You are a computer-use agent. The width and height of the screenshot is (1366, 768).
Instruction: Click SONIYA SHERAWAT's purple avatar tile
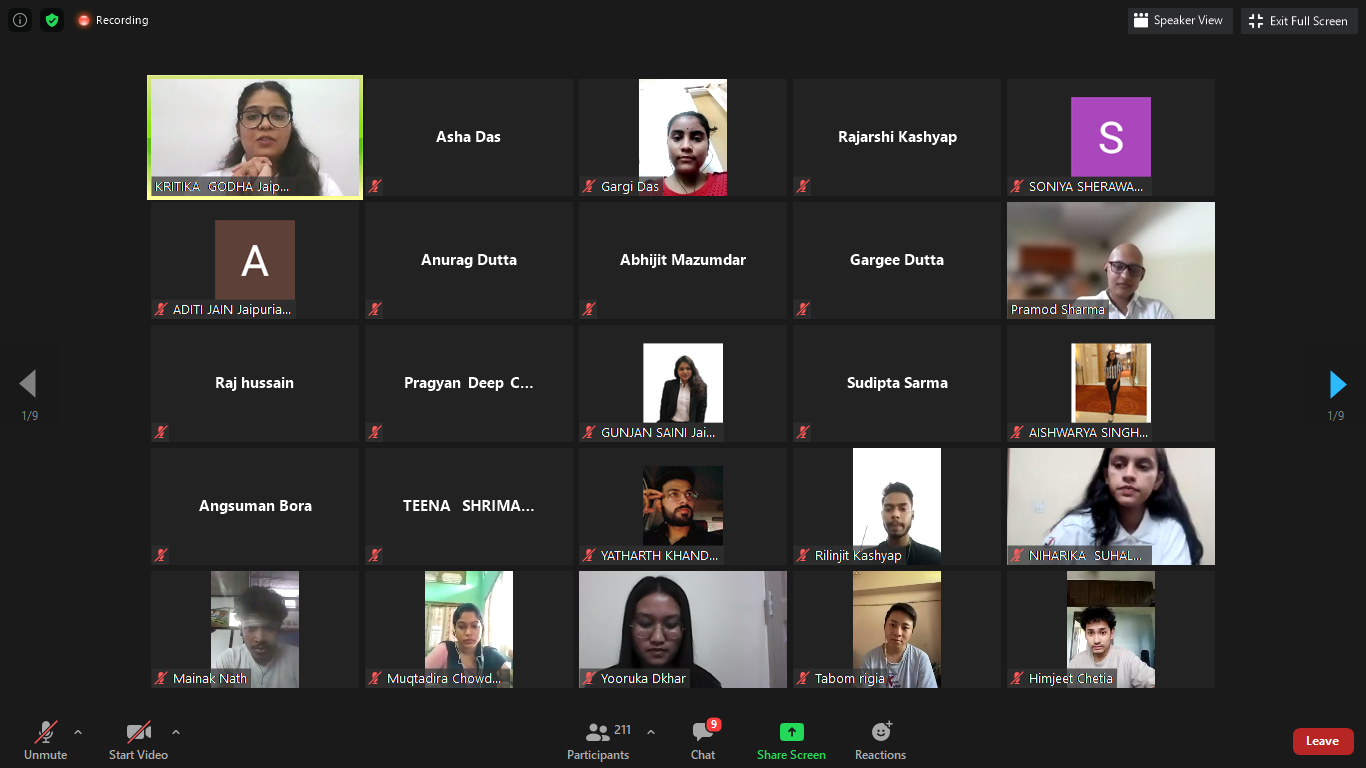1111,137
